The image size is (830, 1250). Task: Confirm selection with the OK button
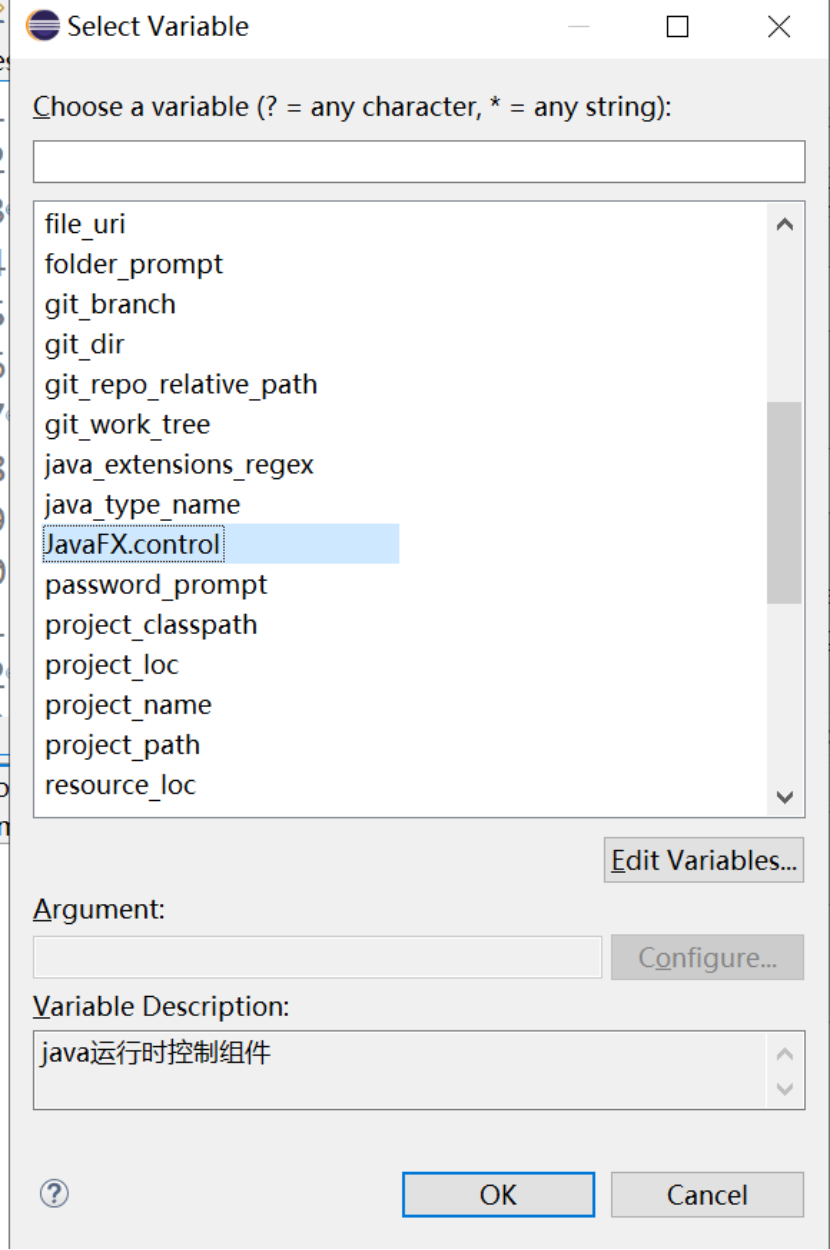pyautogui.click(x=498, y=1194)
